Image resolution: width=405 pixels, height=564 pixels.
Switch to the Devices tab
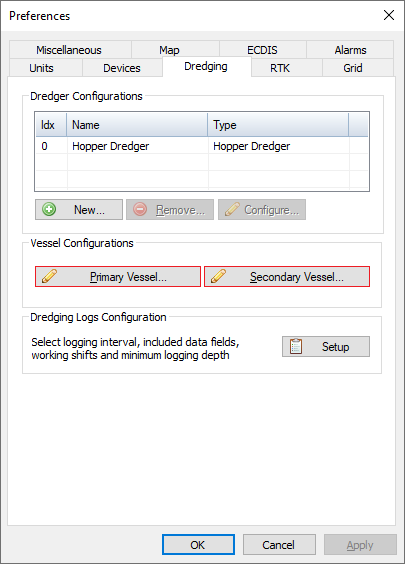(122, 68)
